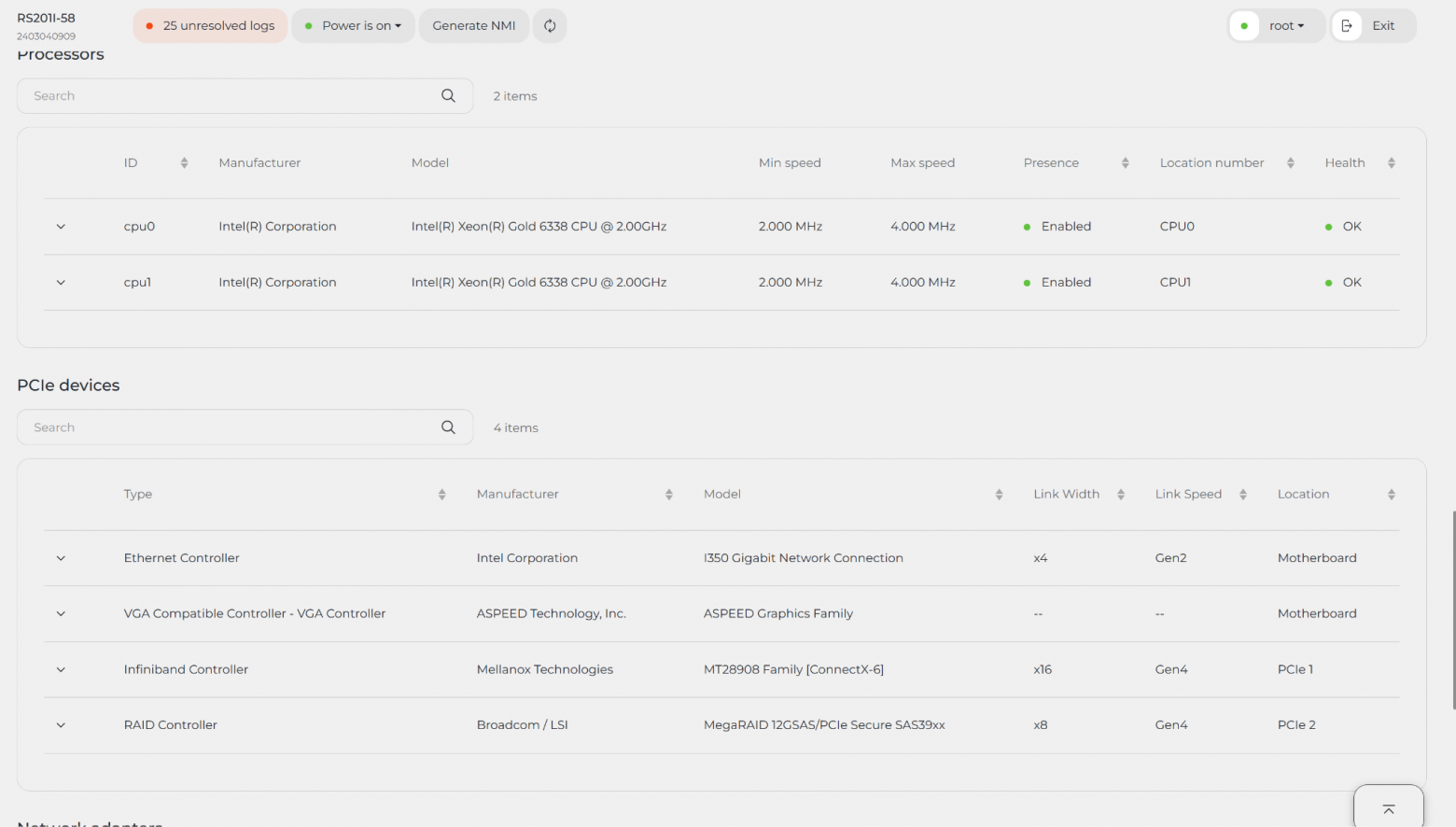Viewport: 1456px width, 827px height.
Task: Click the search icon in PCIe devices search
Action: (x=448, y=428)
